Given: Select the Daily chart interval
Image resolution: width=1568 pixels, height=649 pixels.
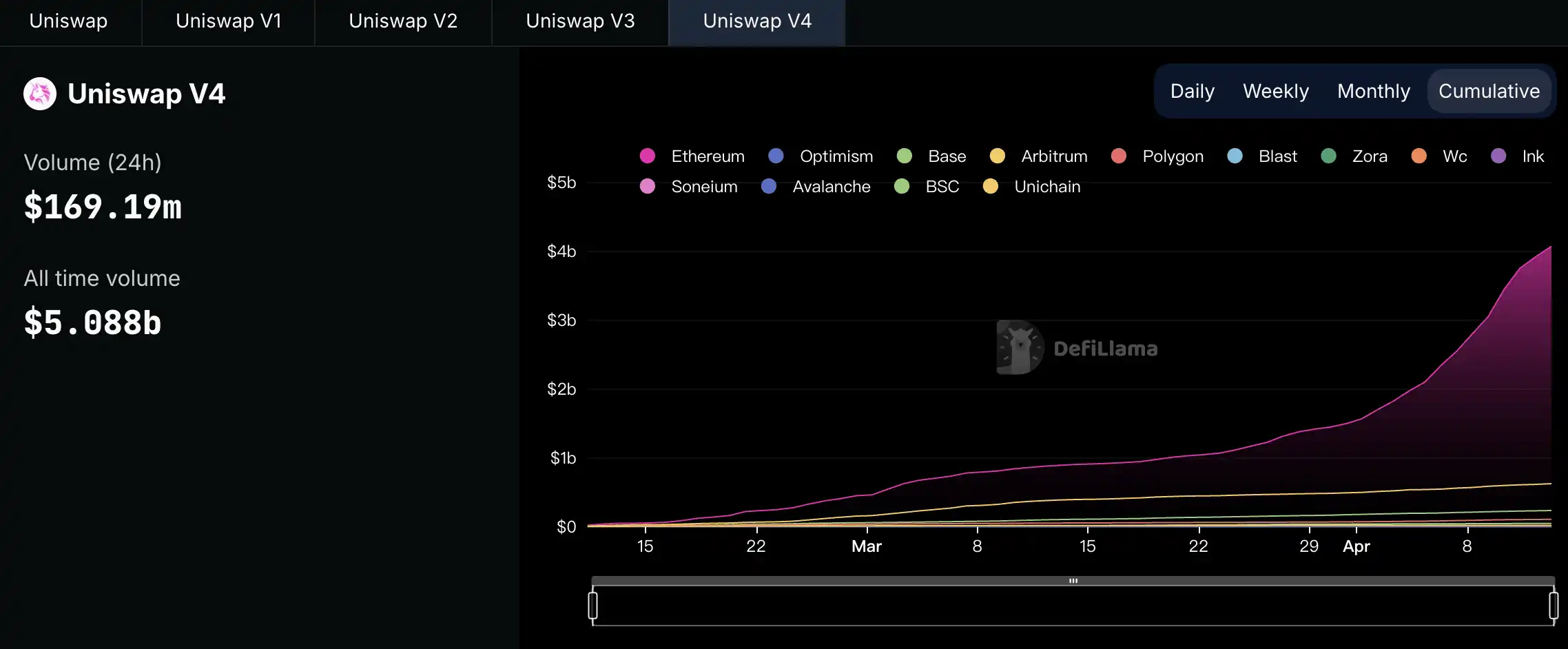Looking at the screenshot, I should click(x=1192, y=92).
